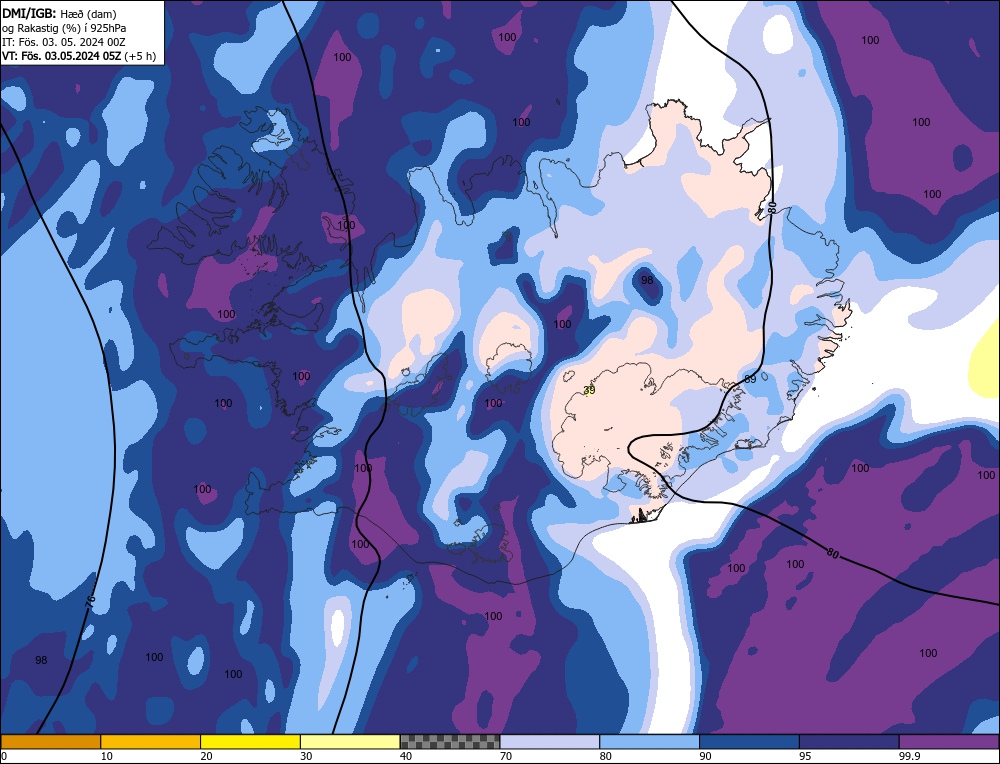Click the '90' legend scale value
Viewport: 1000px width, 764px height.
706,756
